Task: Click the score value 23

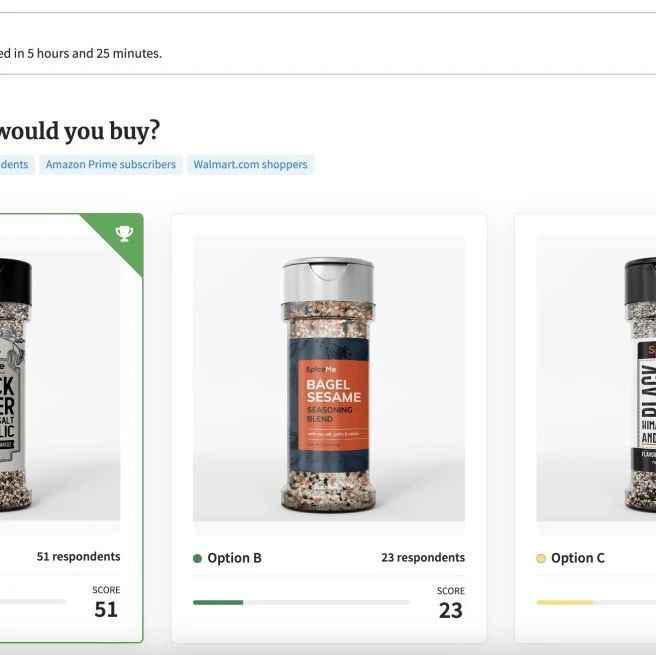Action: point(451,611)
